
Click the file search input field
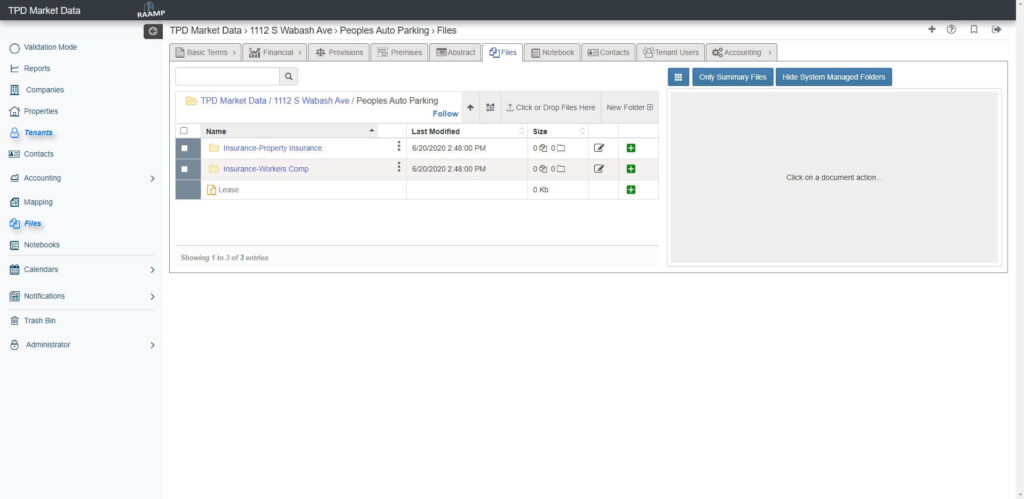tap(227, 76)
